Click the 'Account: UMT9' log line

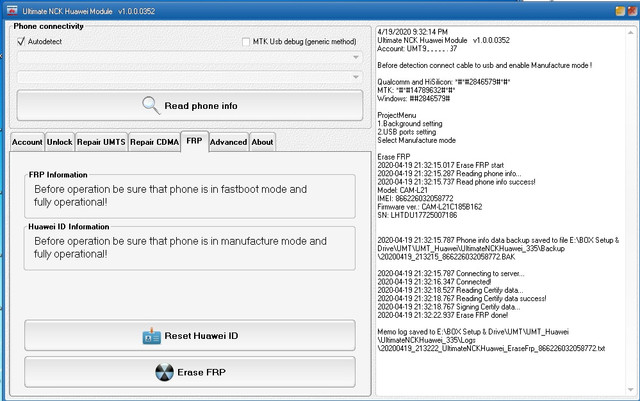(x=417, y=49)
